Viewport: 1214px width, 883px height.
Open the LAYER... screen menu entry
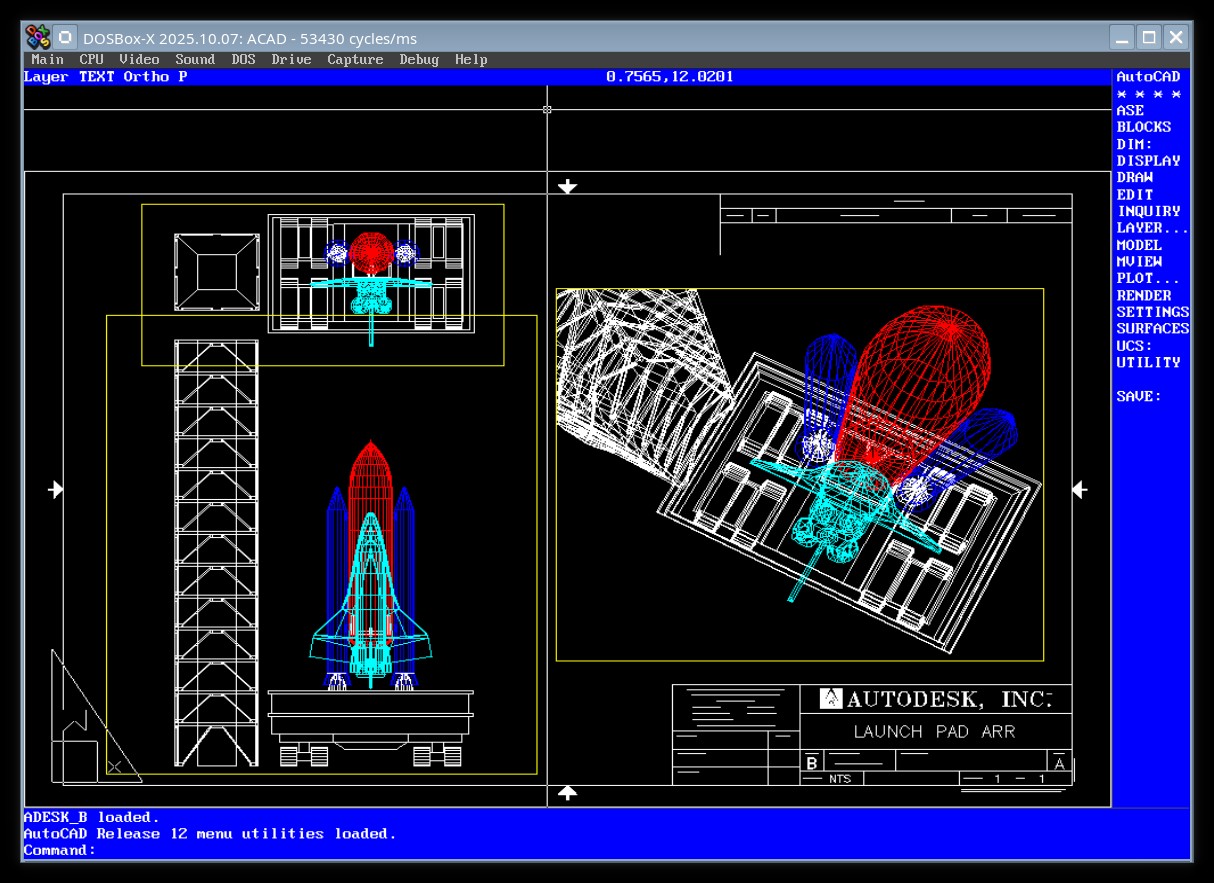tap(1152, 228)
